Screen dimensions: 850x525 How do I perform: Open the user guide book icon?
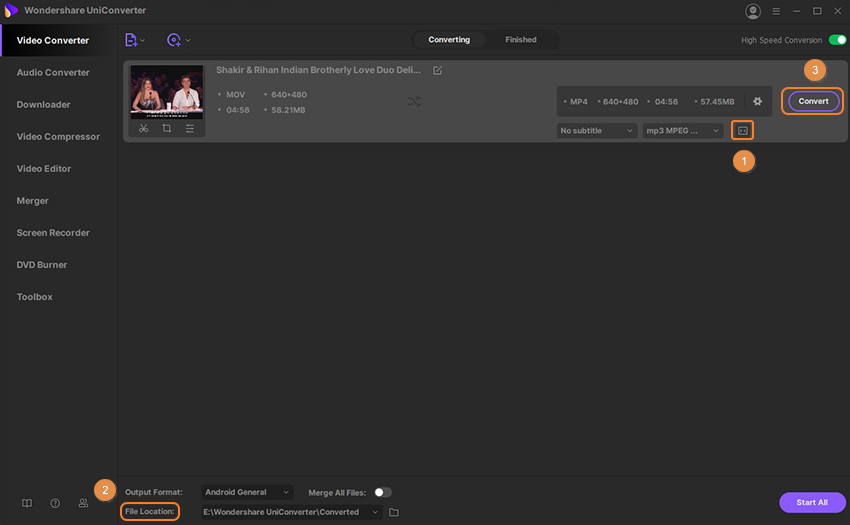tap(27, 503)
